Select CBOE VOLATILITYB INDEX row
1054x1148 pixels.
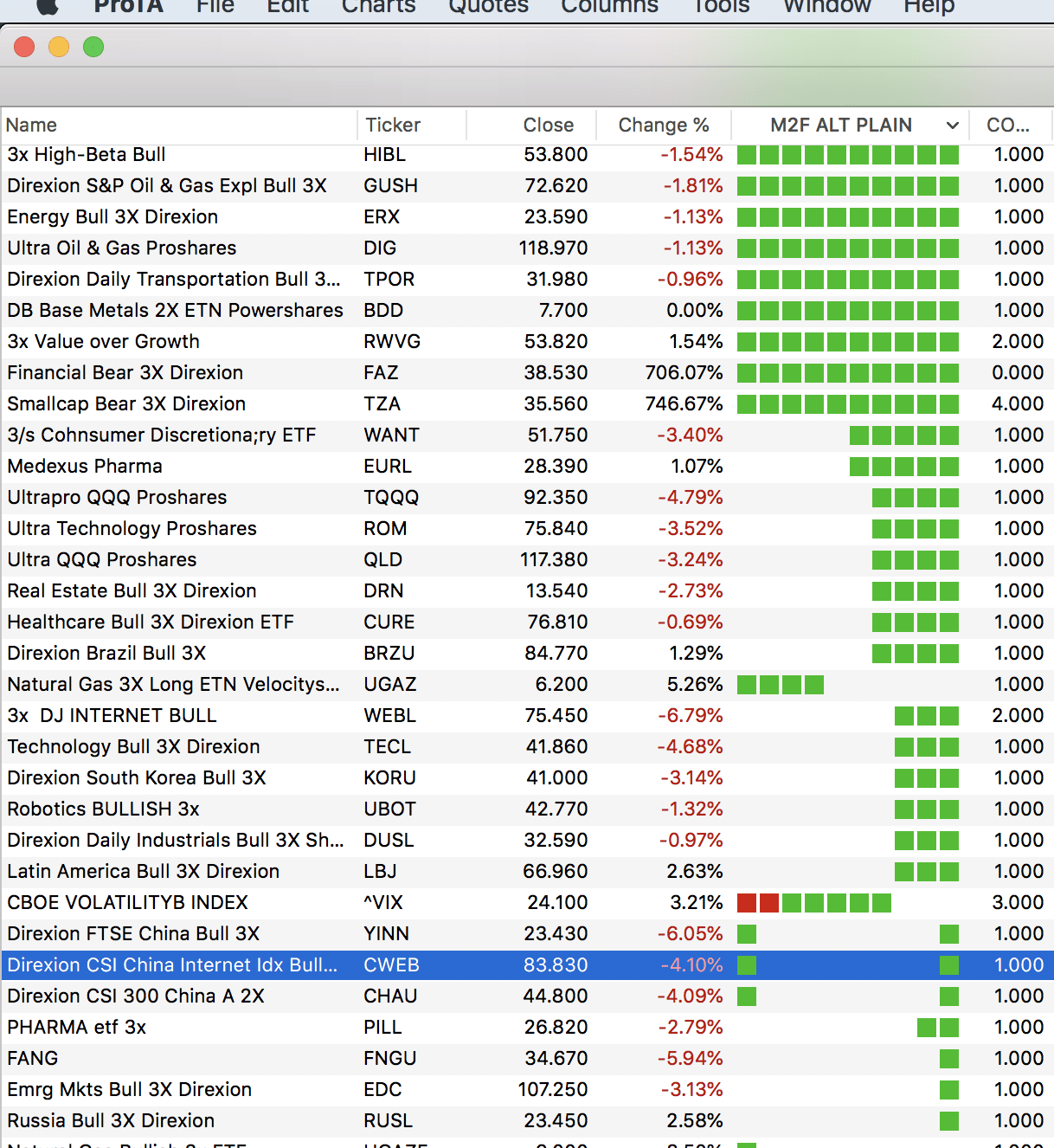pyautogui.click(x=527, y=902)
